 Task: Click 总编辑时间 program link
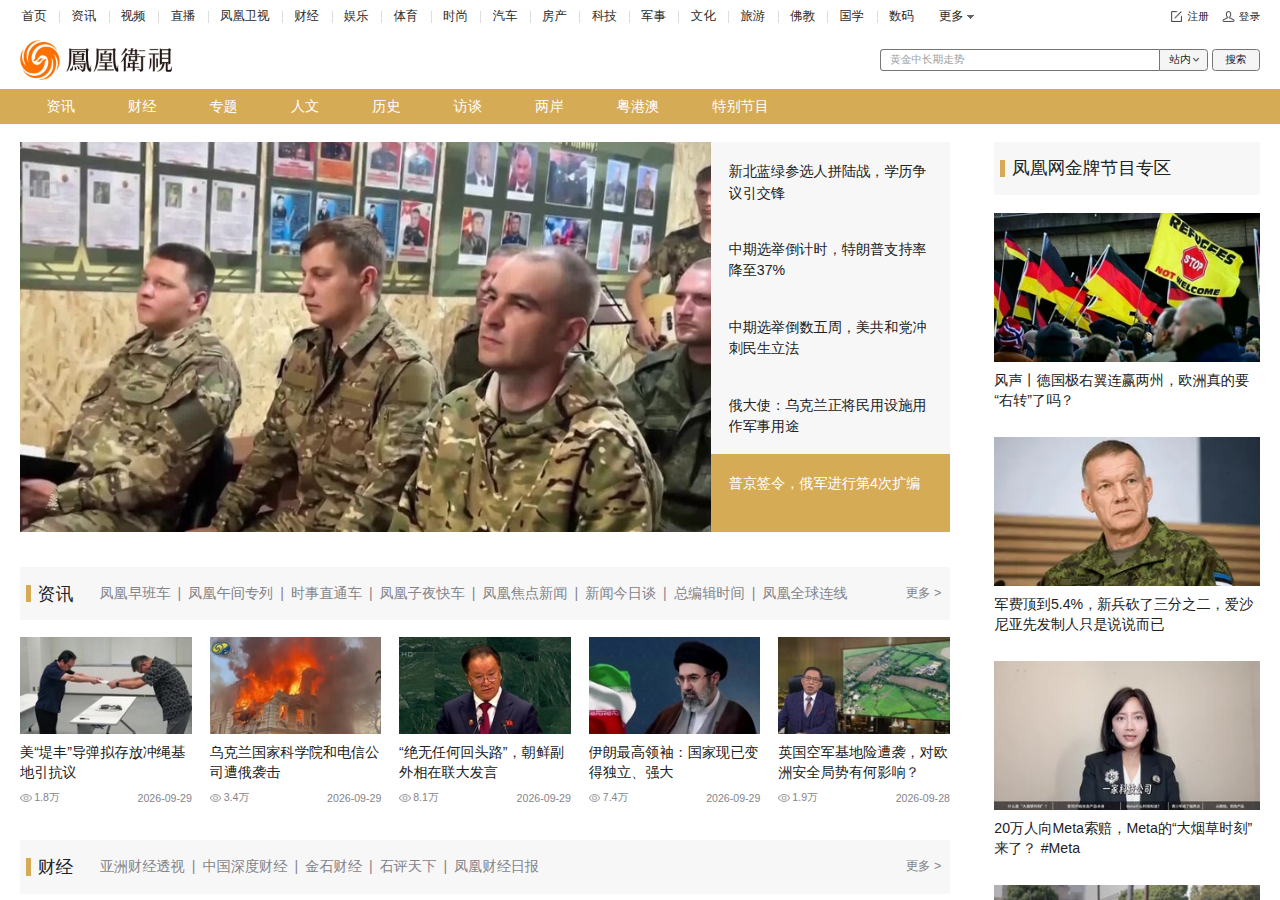pos(709,593)
